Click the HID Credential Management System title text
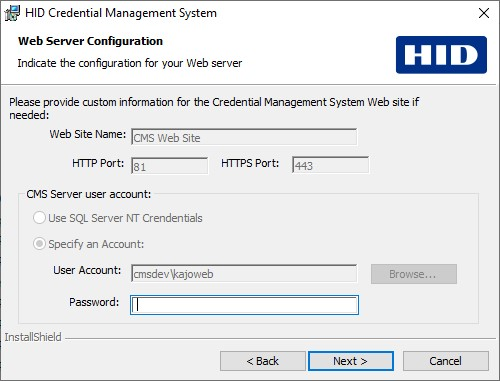500x381 pixels. [x=121, y=13]
